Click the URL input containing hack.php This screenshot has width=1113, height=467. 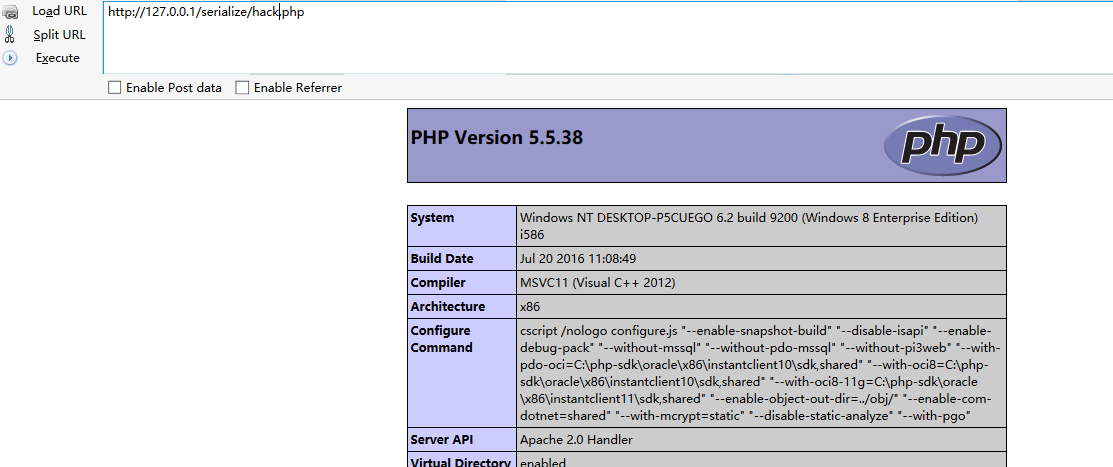coord(608,38)
